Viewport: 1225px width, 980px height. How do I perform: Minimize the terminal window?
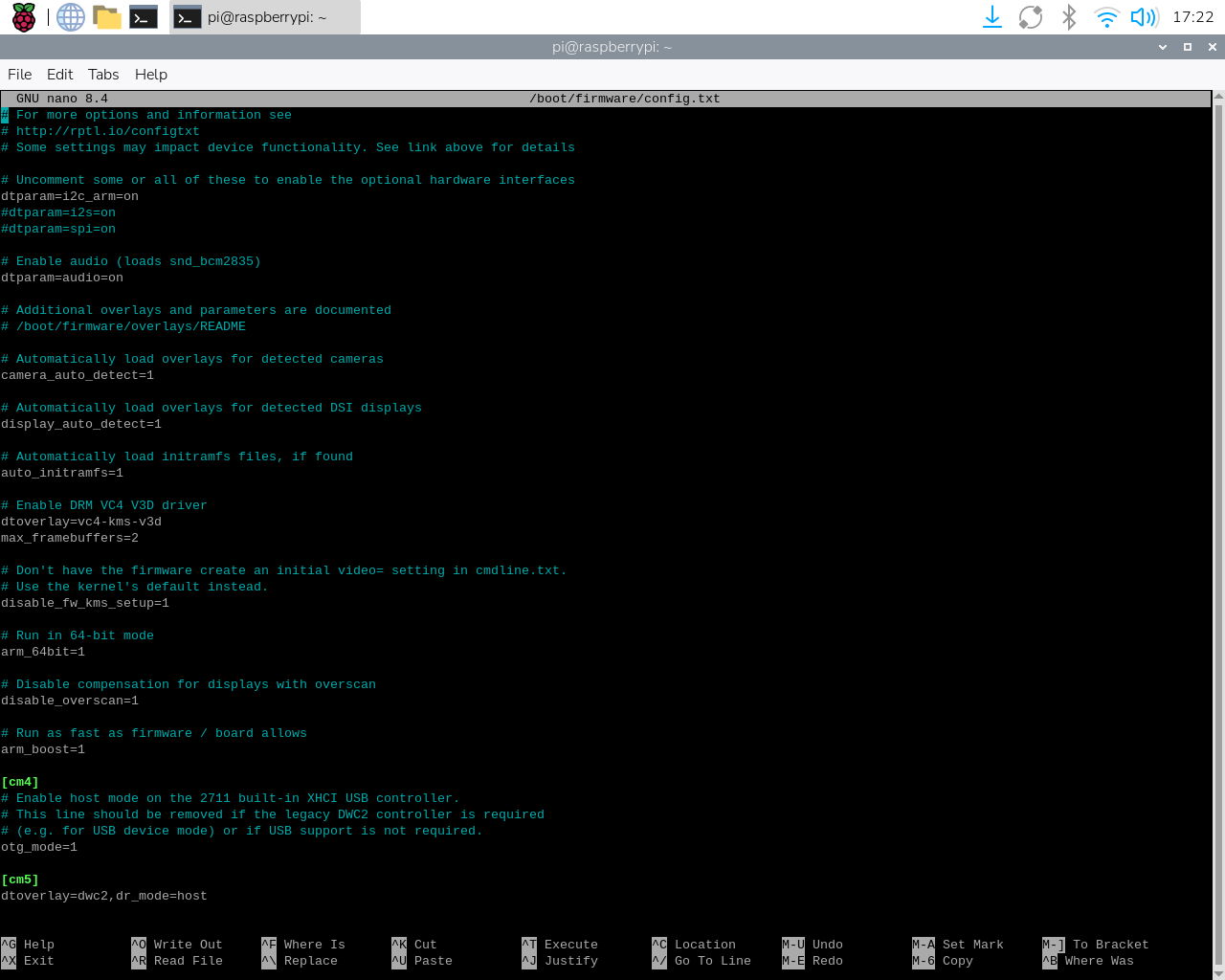tap(1163, 47)
